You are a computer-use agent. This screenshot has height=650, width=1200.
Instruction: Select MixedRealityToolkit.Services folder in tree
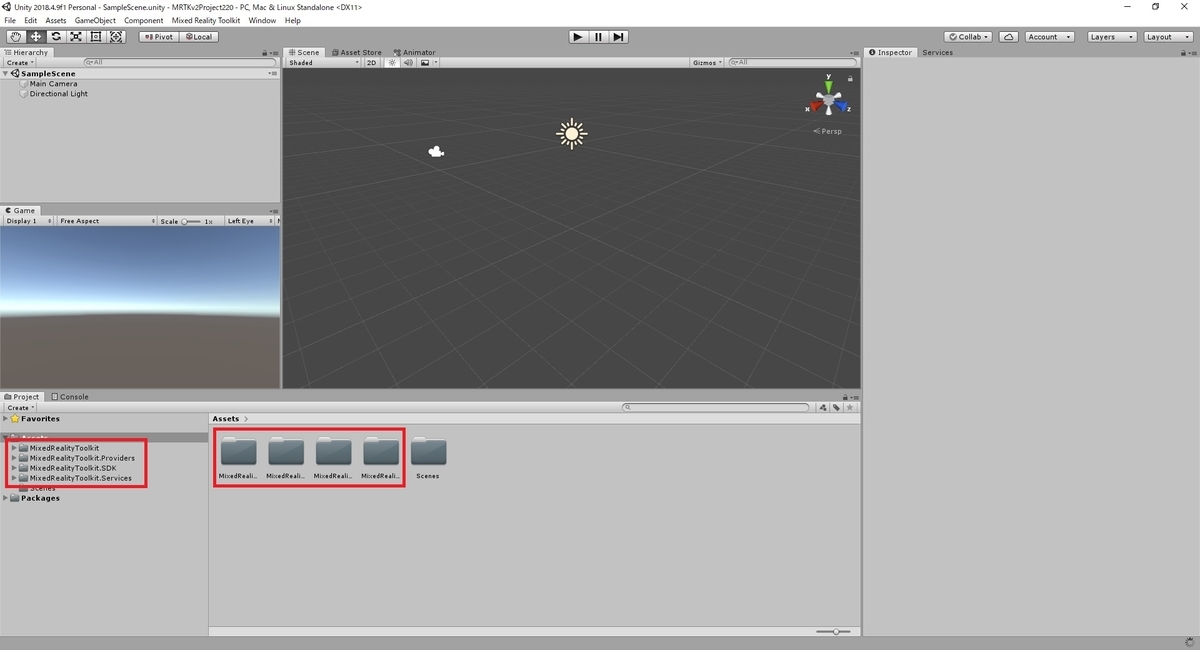click(x=80, y=478)
